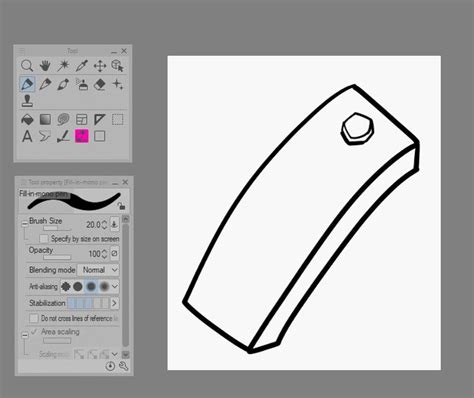Select anti-aliasing None option

pos(66,286)
